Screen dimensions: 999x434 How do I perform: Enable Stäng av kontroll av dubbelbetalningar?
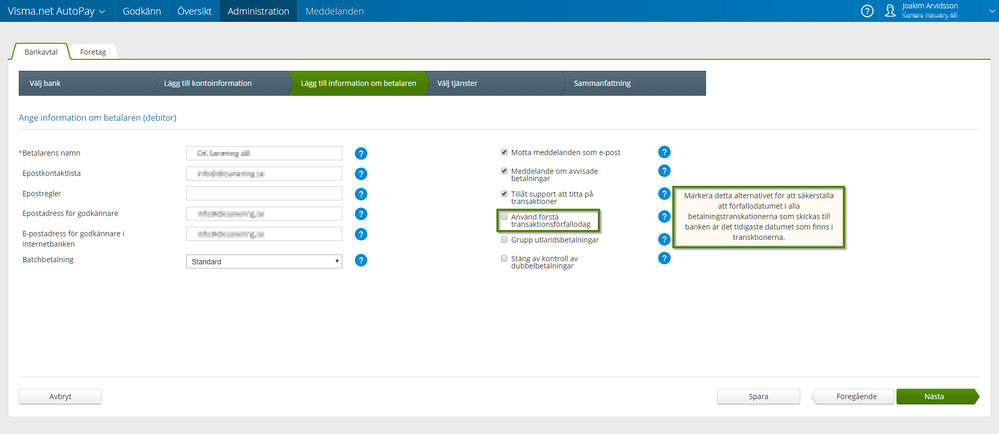click(504, 259)
